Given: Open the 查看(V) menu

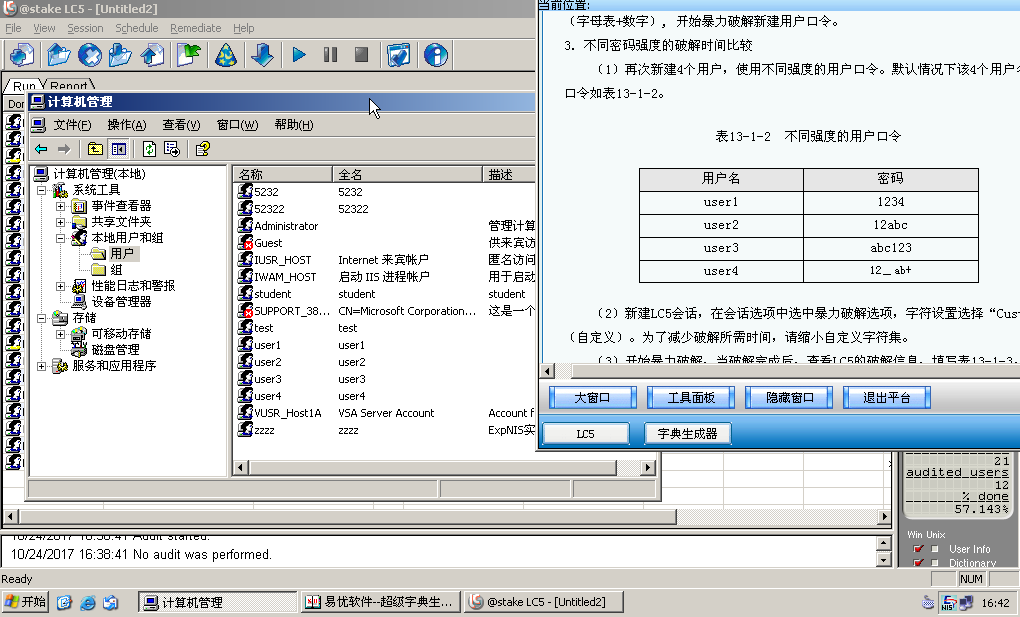Looking at the screenshot, I should [181, 124].
